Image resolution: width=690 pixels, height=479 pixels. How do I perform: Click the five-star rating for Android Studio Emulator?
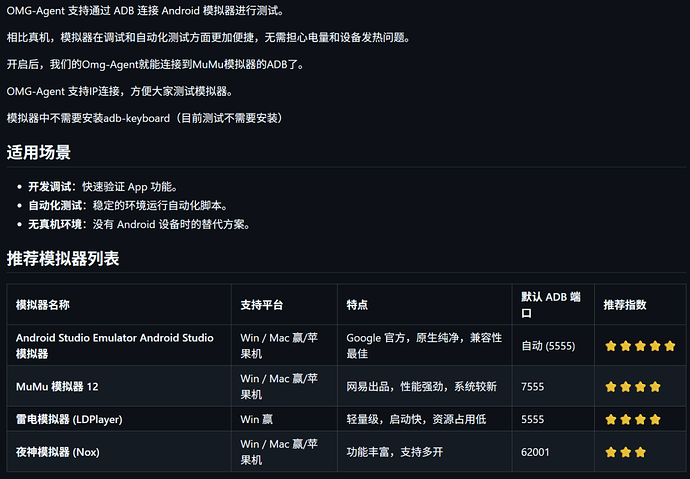pyautogui.click(x=640, y=346)
